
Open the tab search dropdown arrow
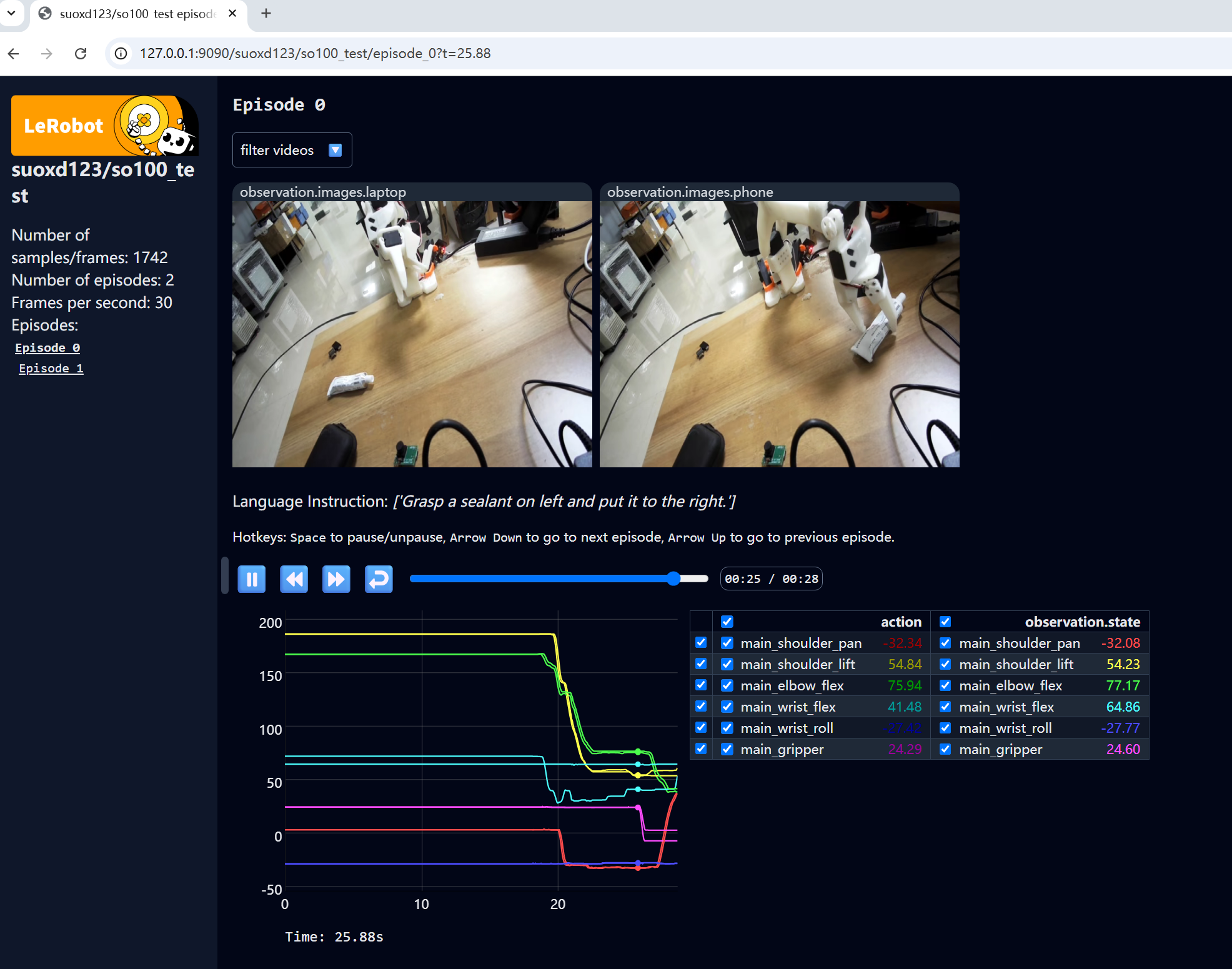click(x=11, y=13)
